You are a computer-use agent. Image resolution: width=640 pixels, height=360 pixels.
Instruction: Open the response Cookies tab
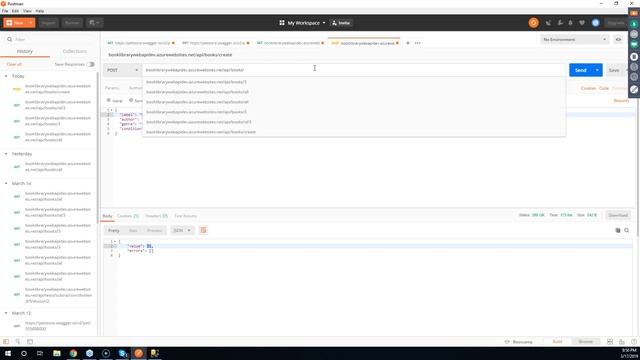128,216
